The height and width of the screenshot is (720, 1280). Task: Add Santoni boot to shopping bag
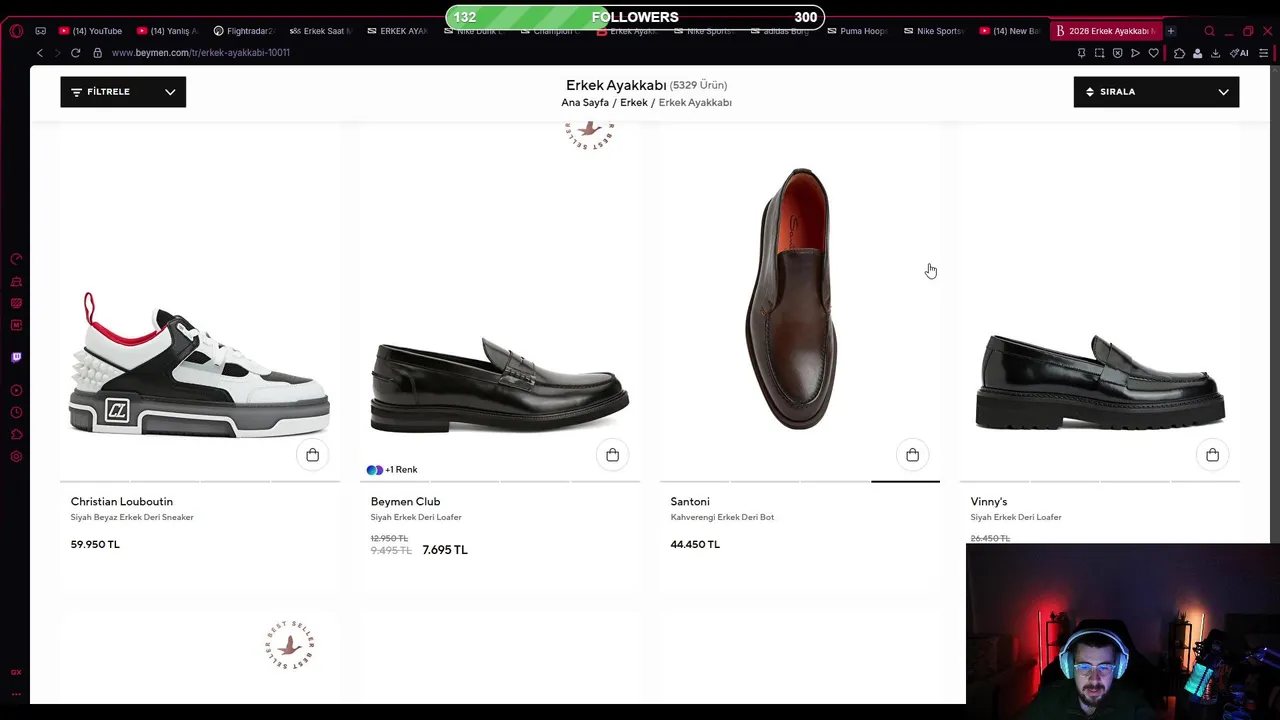pos(913,455)
